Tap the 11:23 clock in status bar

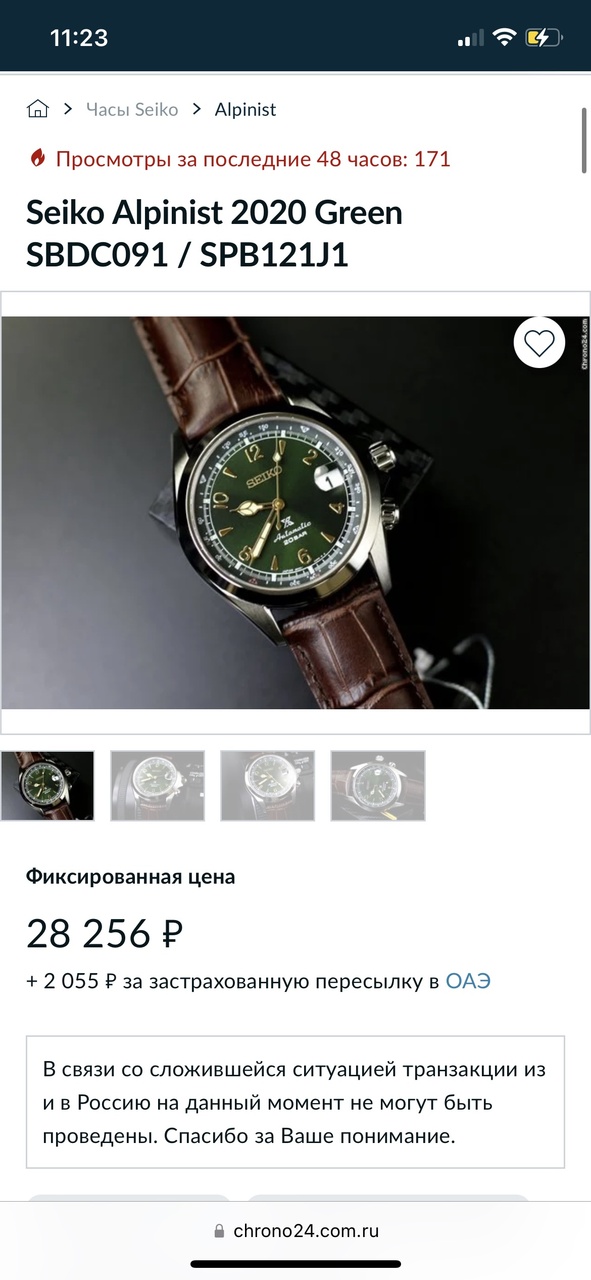(79, 38)
